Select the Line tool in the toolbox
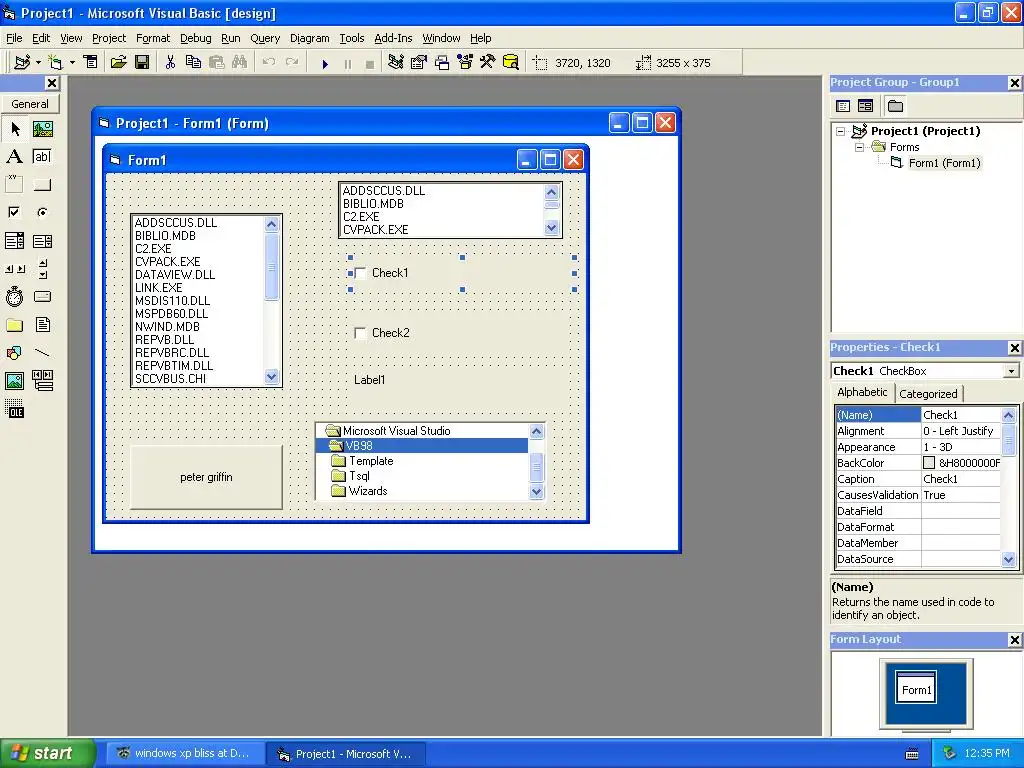Viewport: 1024px width, 768px height. tap(42, 353)
